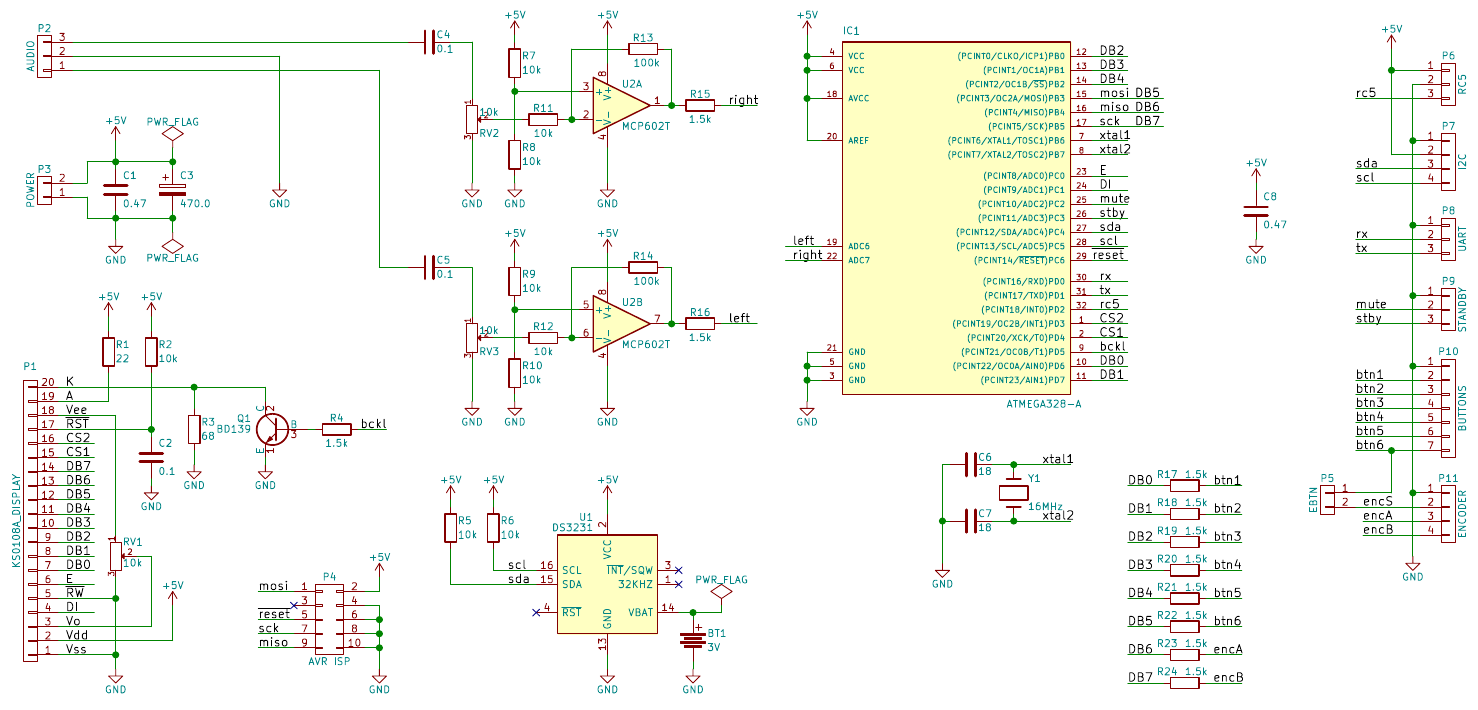Select the VBAT pin label
The image size is (1478, 710).
tap(640, 612)
